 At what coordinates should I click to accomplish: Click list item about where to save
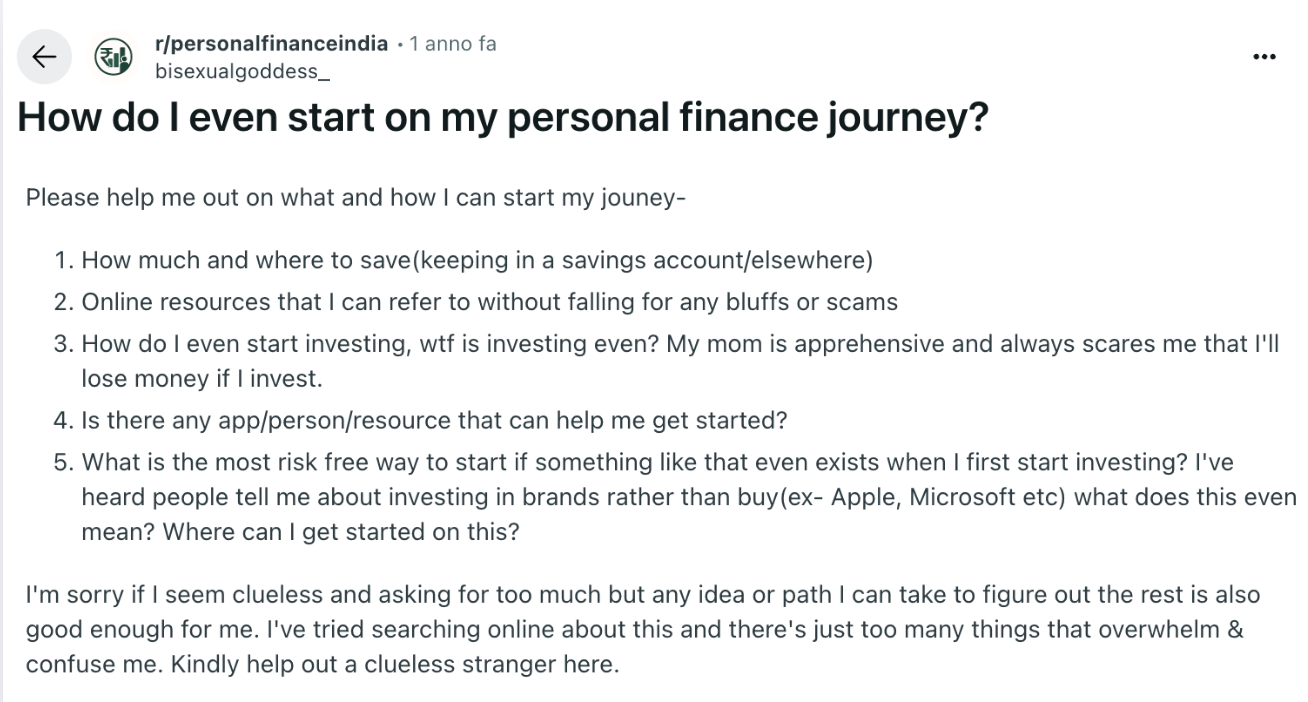pos(477,262)
